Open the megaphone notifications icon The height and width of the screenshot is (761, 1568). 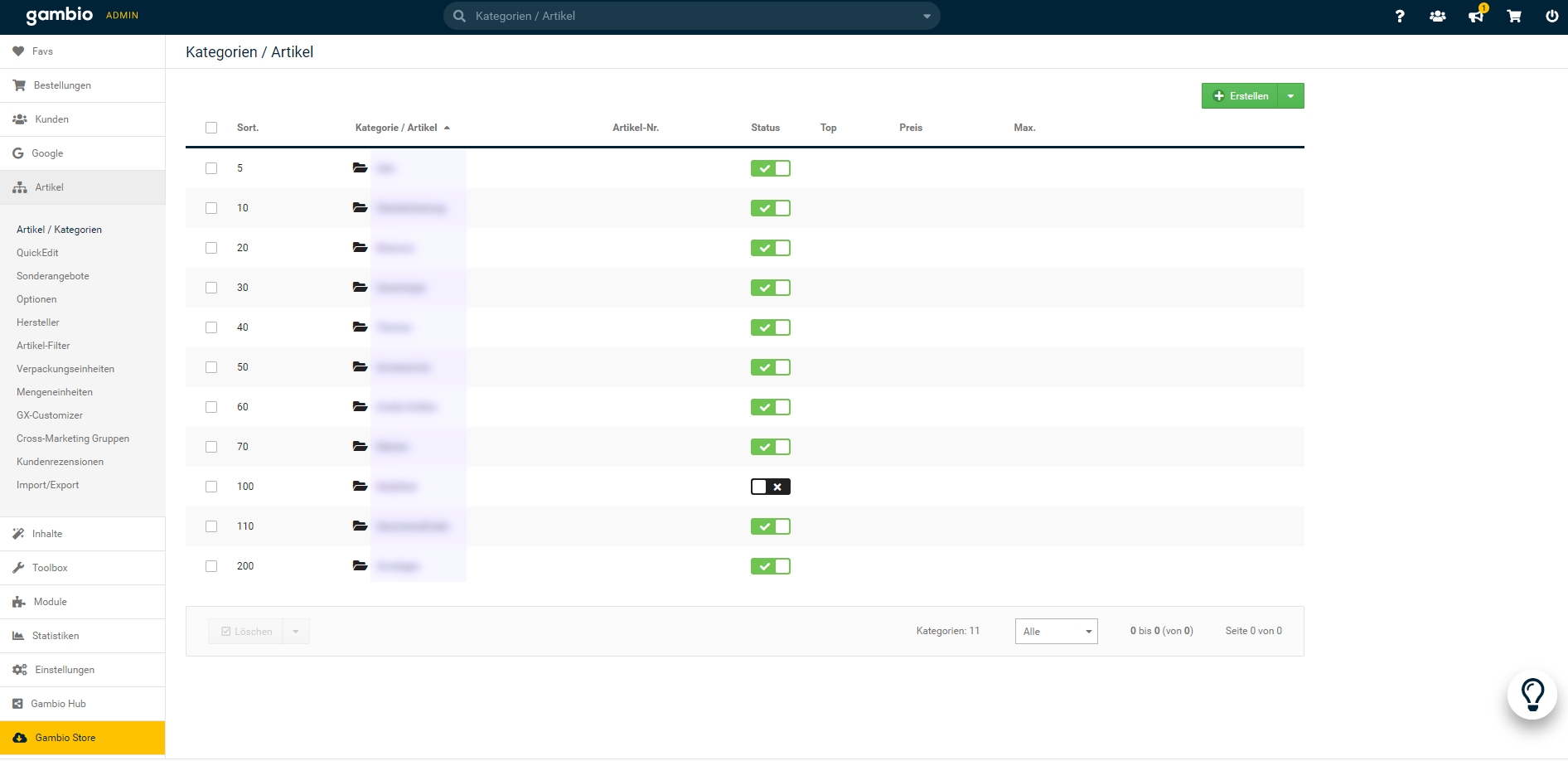click(x=1476, y=16)
